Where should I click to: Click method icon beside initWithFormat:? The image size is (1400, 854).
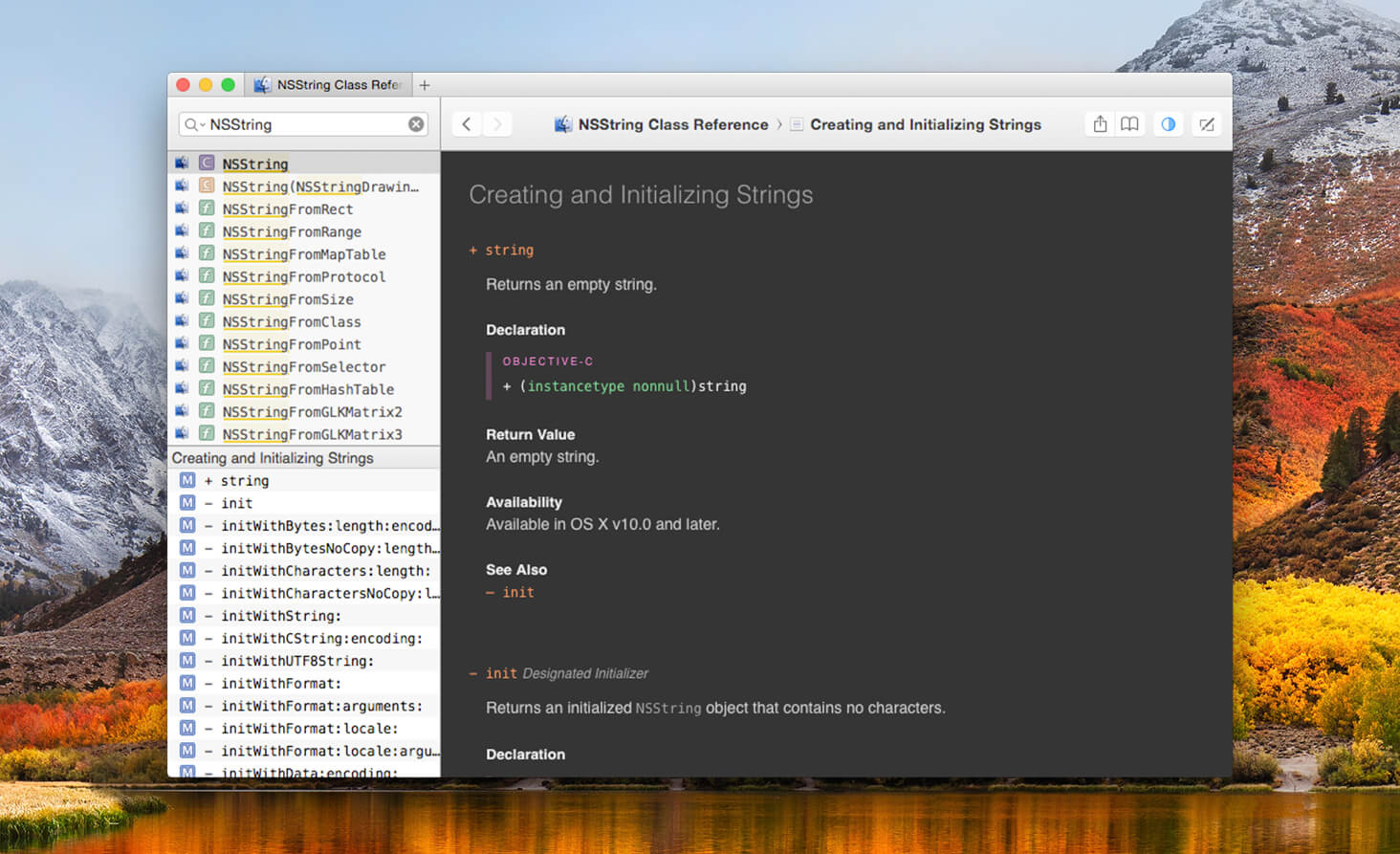tap(187, 683)
